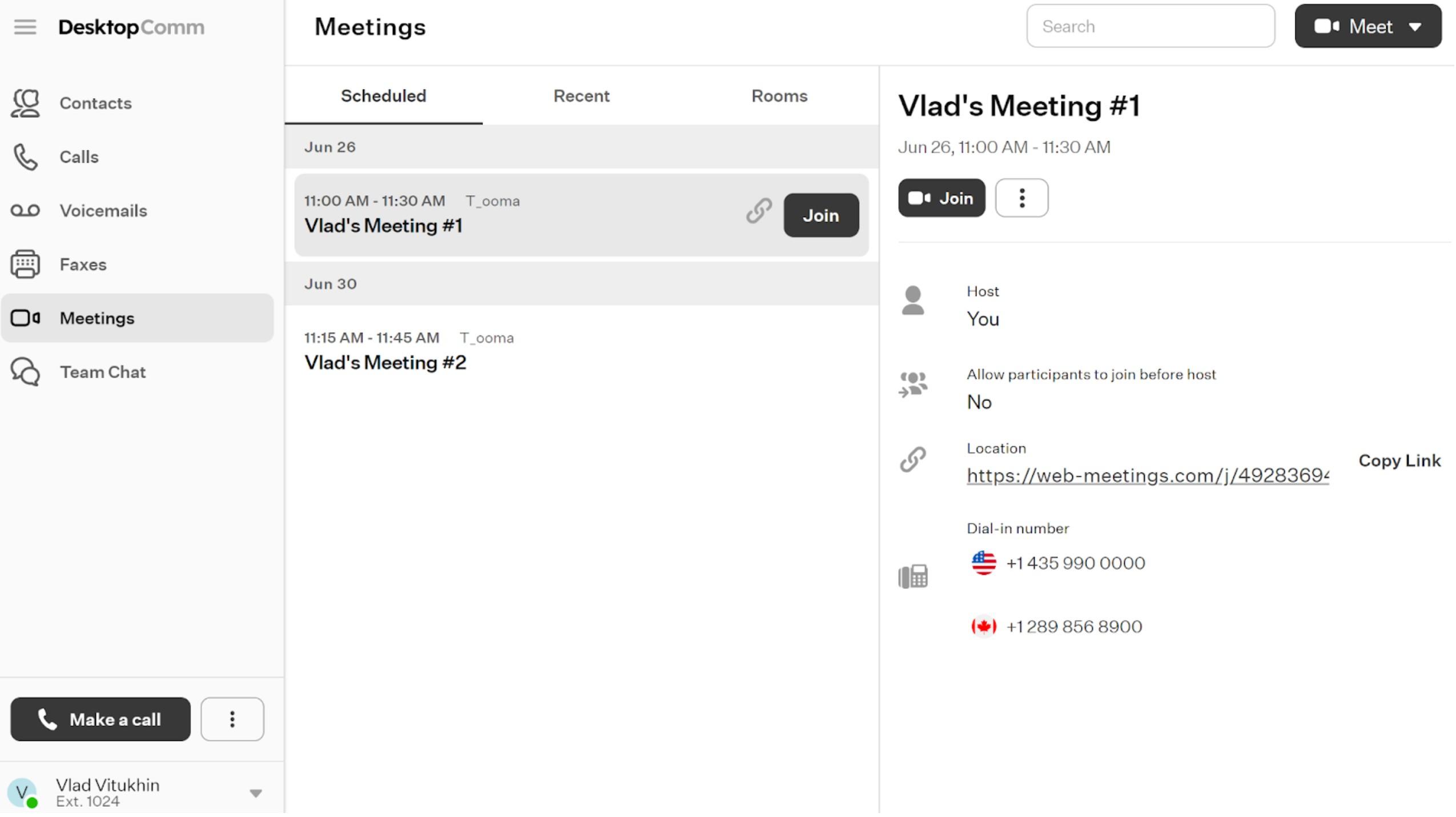Screen dimensions: 1456x817
Task: Open the web-meetings.com meeting link
Action: click(1148, 476)
